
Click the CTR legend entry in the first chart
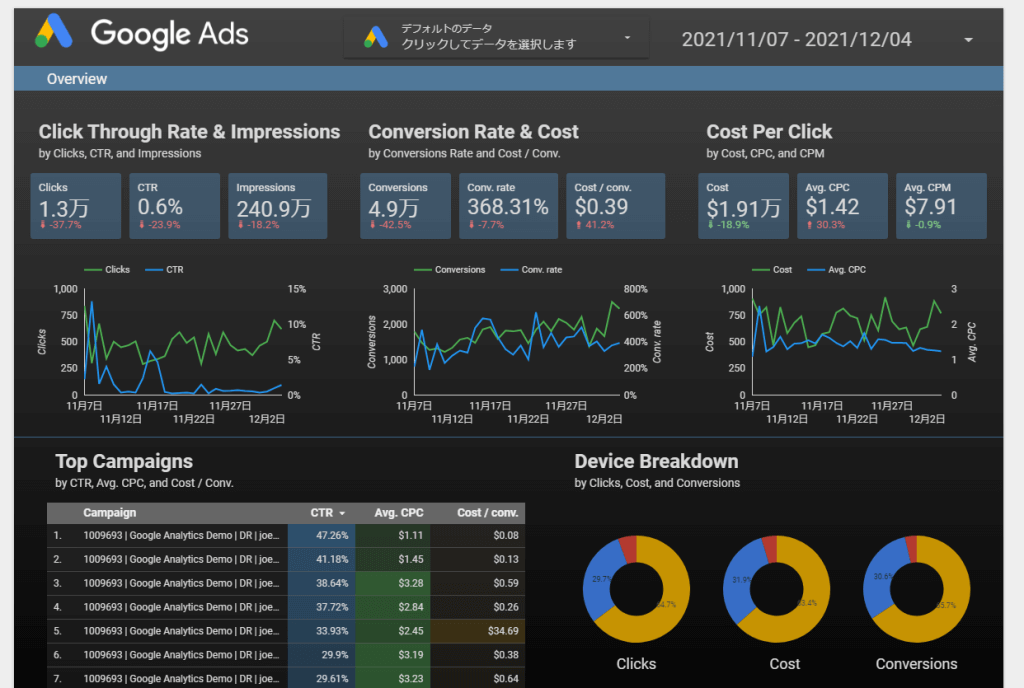click(x=165, y=270)
